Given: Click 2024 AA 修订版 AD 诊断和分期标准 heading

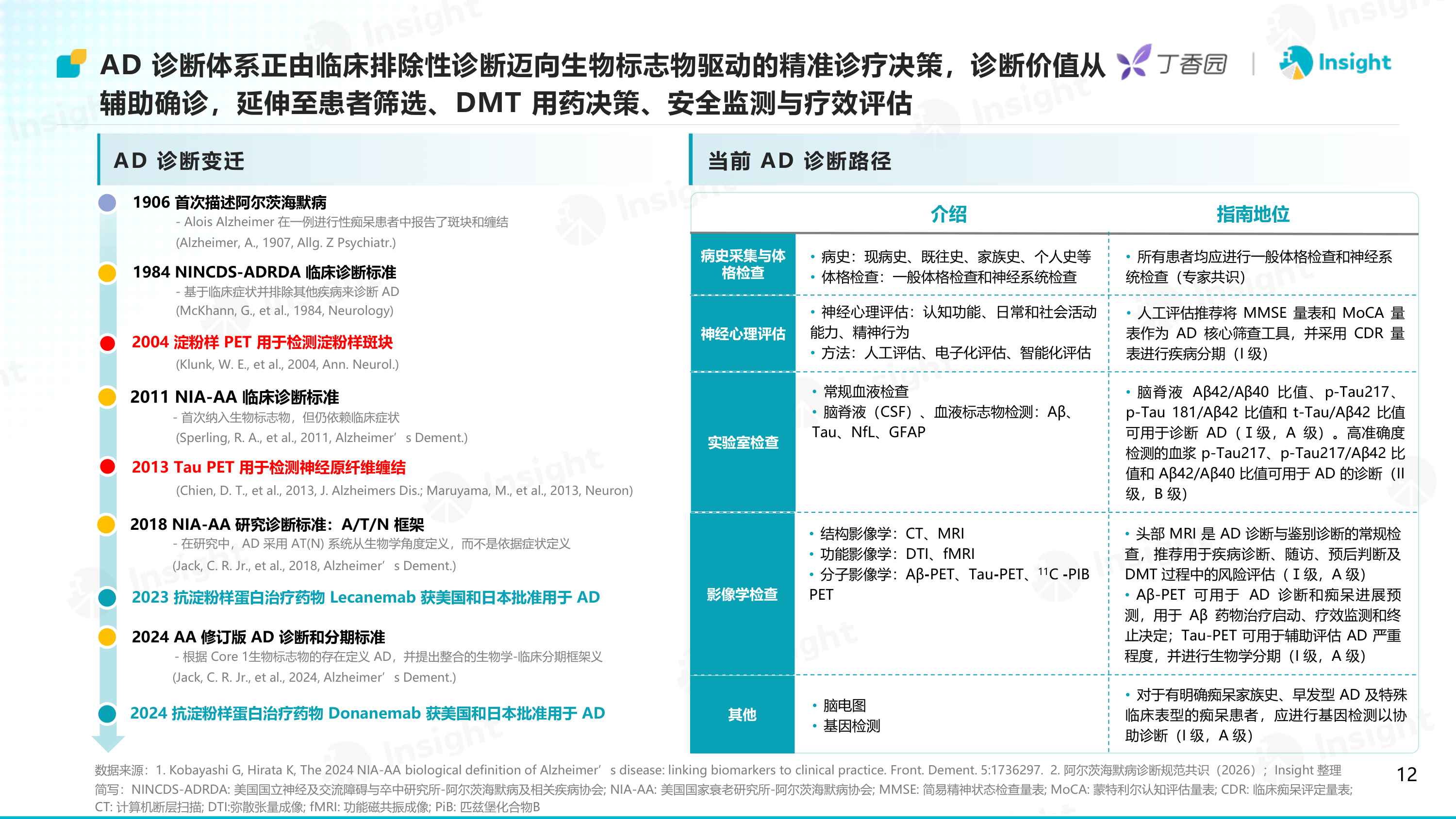Looking at the screenshot, I should (258, 637).
